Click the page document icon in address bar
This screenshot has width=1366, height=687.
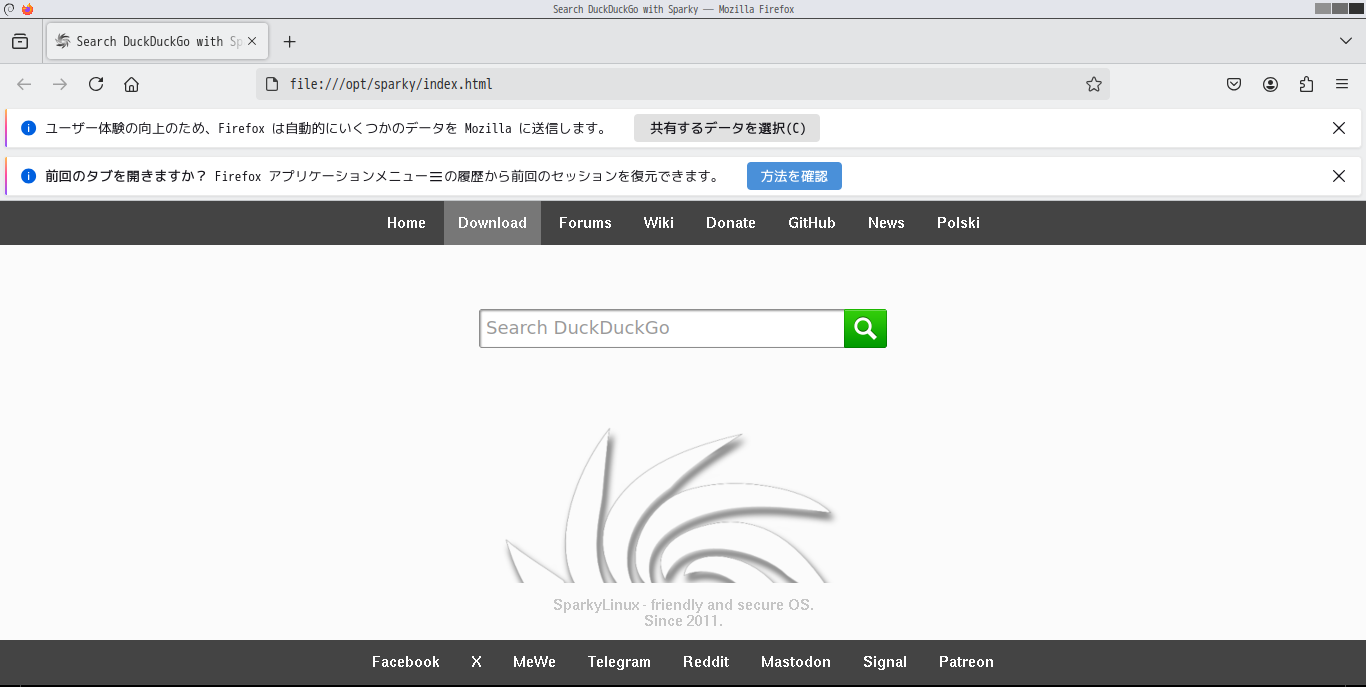tap(271, 84)
